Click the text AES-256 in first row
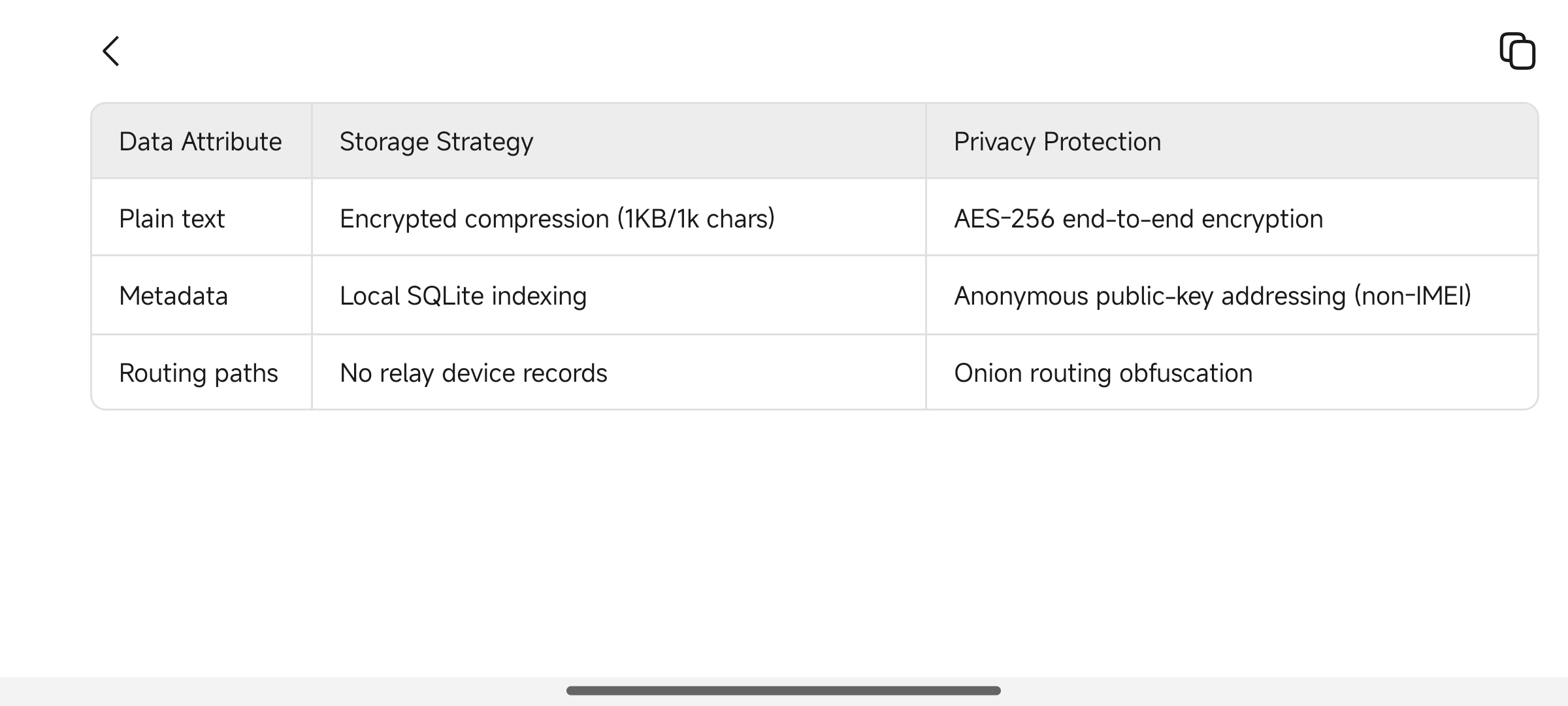1568x706 pixels. (x=1004, y=218)
